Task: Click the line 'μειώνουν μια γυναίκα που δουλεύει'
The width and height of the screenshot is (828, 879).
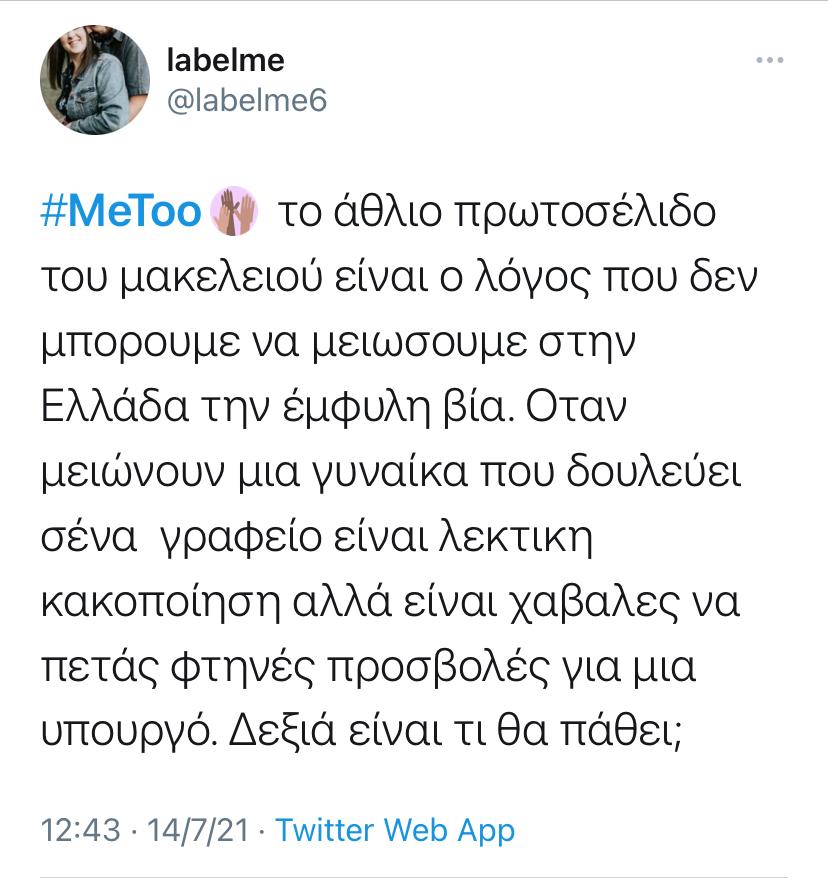Action: 391,473
